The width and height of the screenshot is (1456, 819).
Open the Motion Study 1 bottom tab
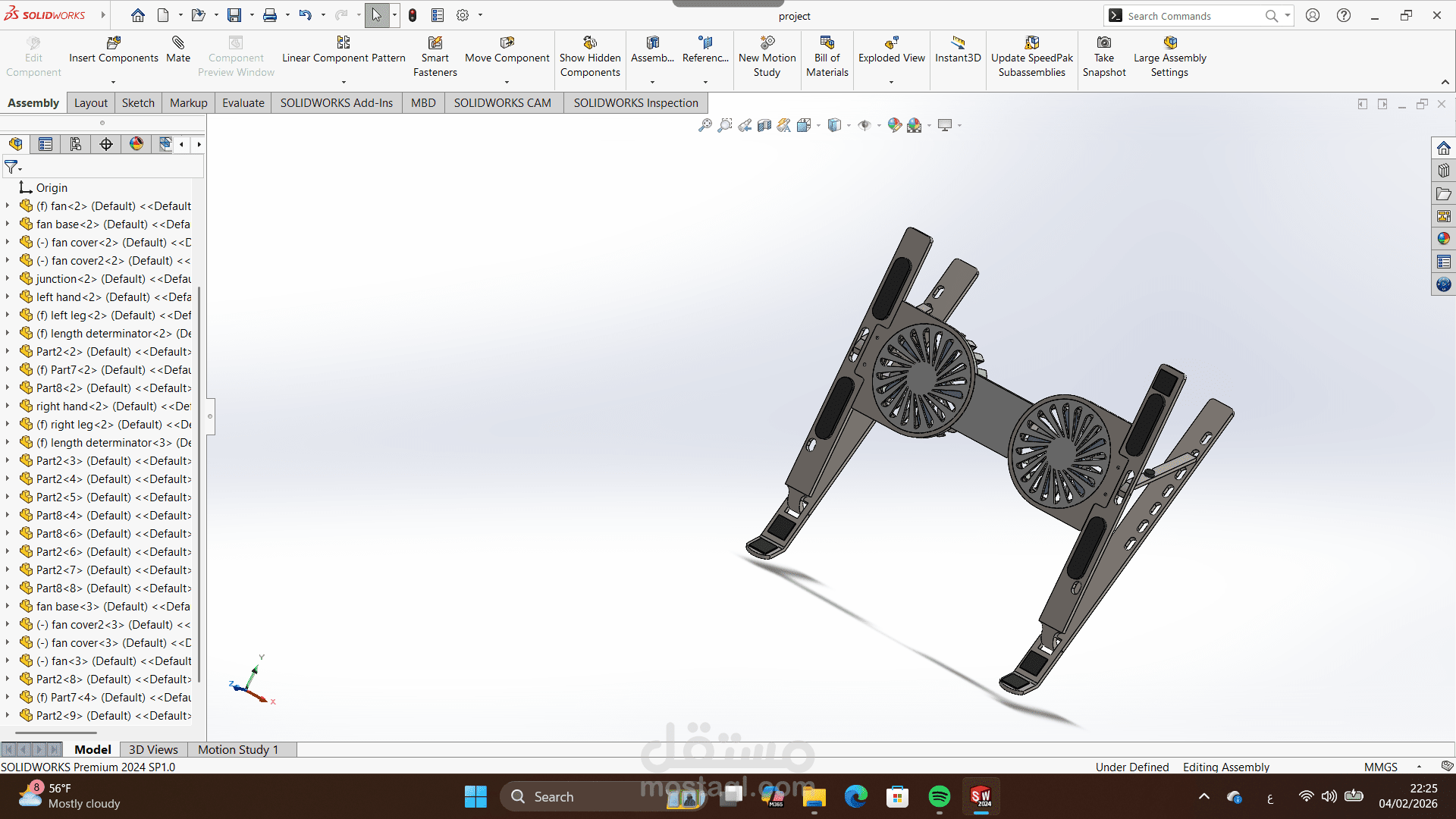pos(238,749)
